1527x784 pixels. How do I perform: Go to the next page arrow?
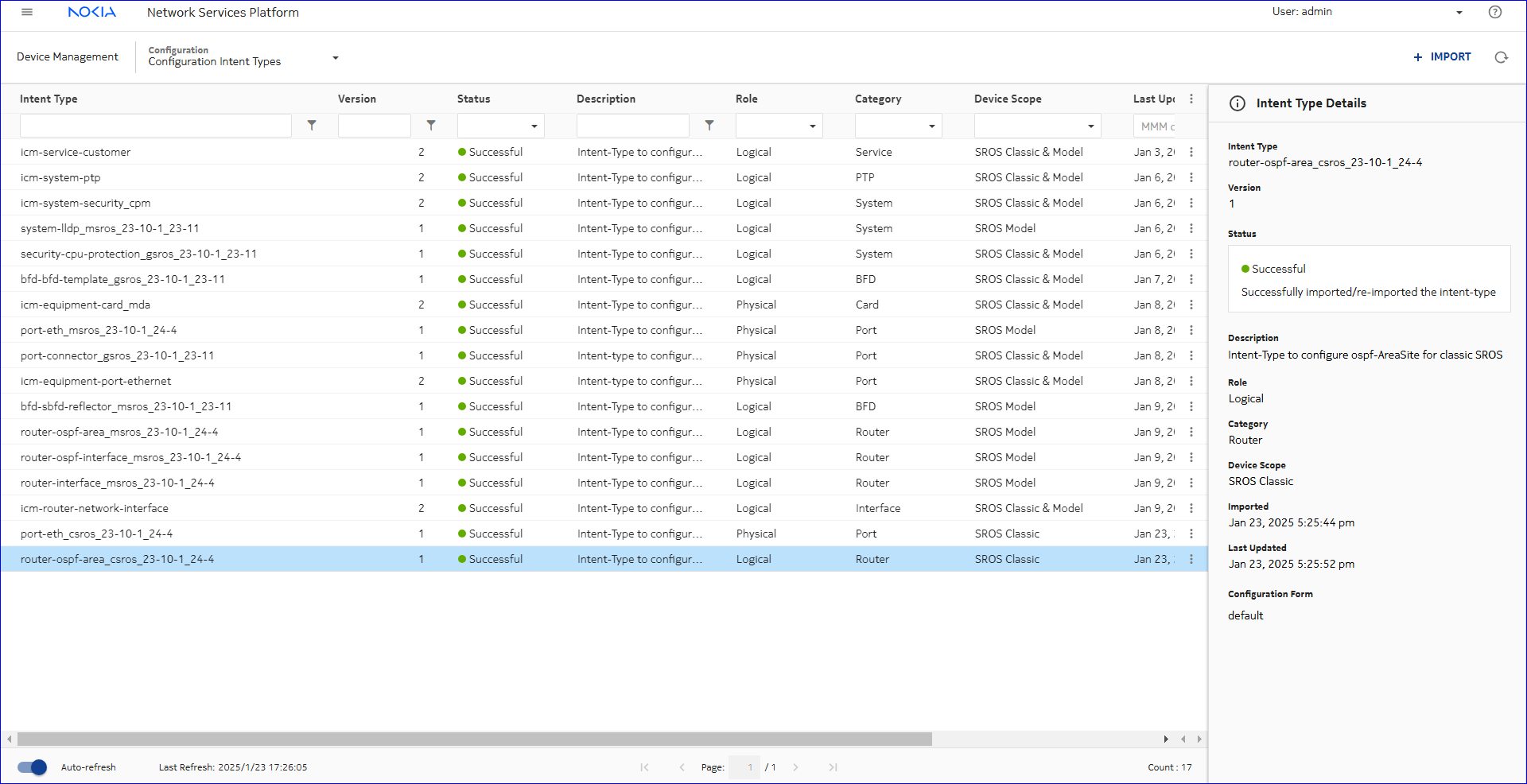point(795,767)
